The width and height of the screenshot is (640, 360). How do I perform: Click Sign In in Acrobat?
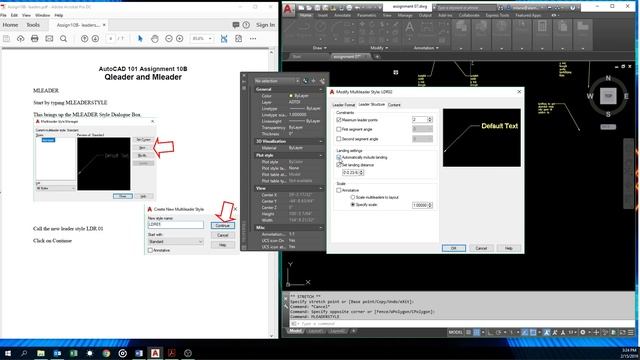click(265, 25)
